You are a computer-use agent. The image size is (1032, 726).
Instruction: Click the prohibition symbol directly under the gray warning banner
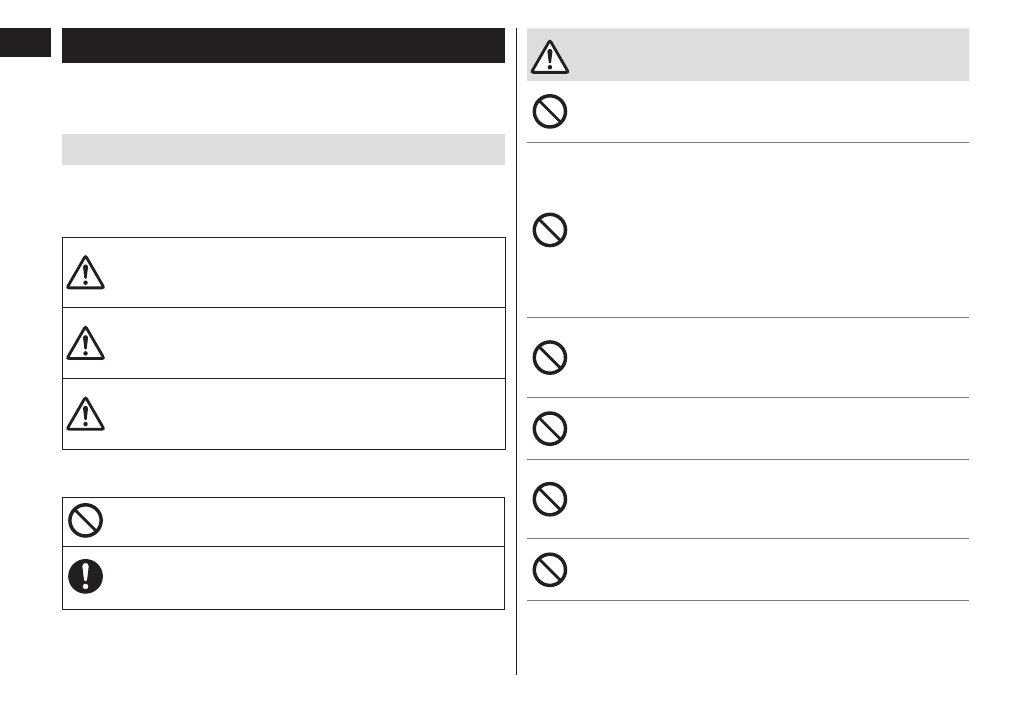coord(550,112)
